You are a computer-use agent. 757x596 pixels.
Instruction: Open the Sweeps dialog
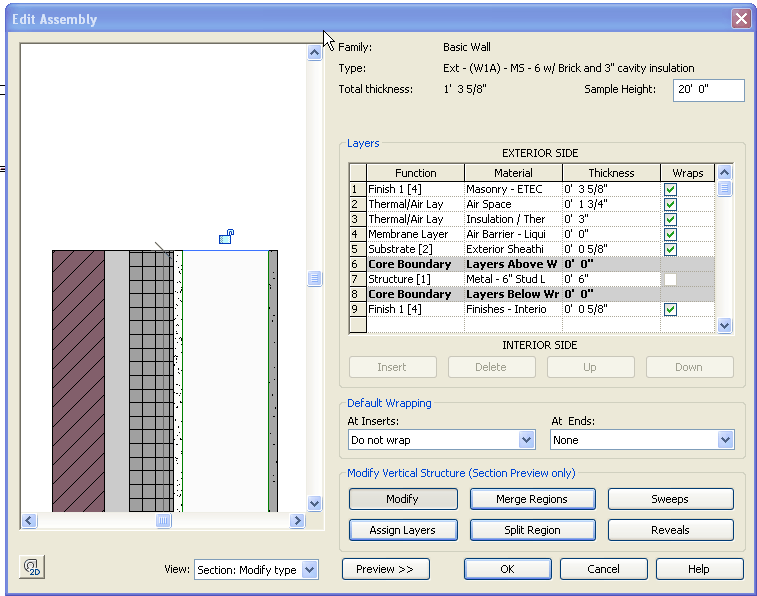670,499
